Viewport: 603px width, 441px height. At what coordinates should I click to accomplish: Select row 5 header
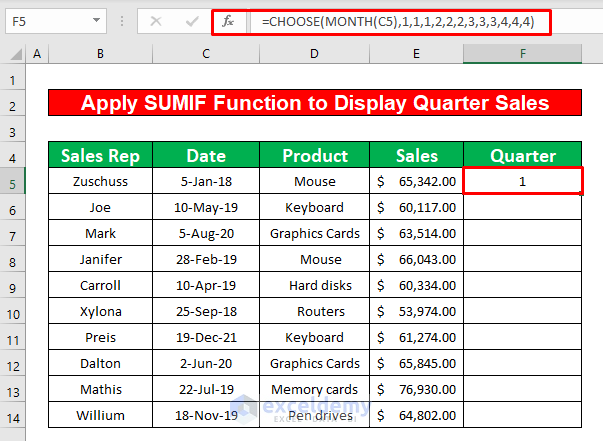(12, 181)
